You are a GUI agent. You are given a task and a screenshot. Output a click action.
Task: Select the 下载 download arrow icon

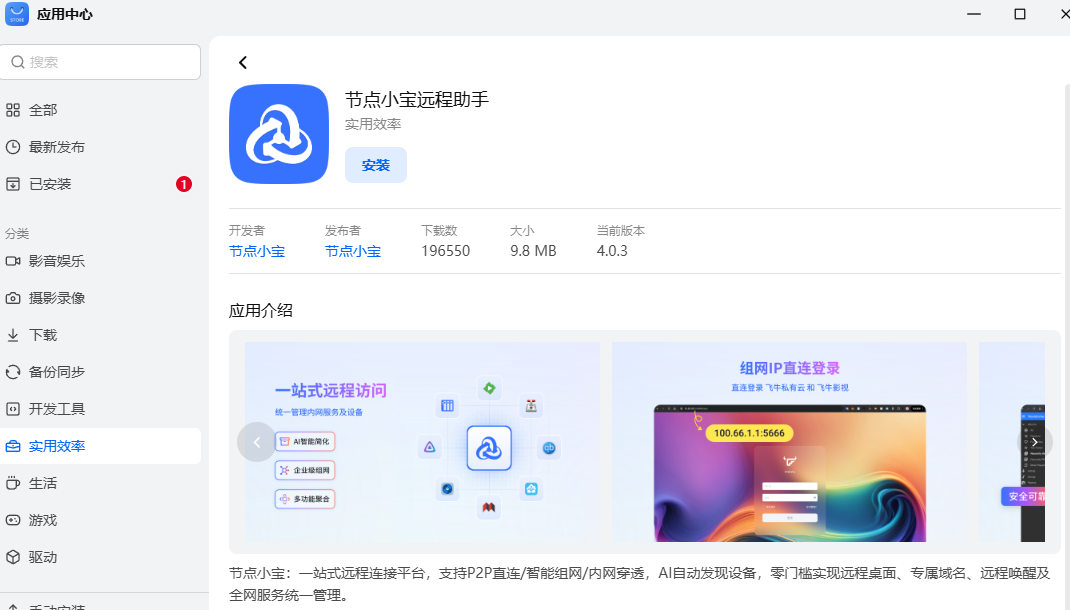pos(13,335)
